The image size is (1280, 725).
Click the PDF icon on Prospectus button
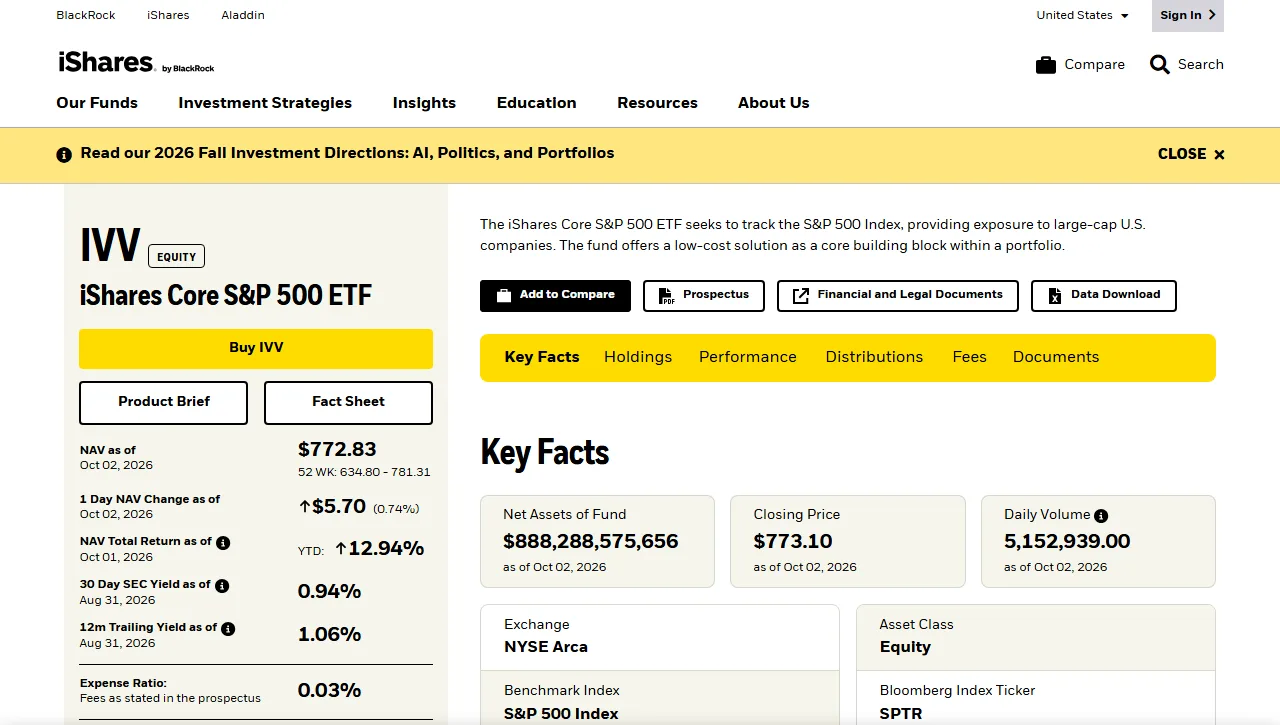click(666, 296)
